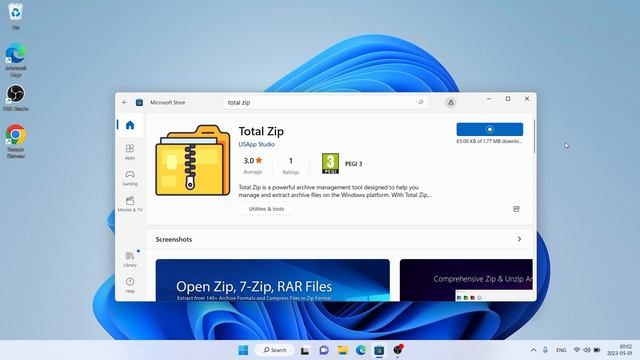Image resolution: width=640 pixels, height=360 pixels.
Task: Stop the download via blue button
Action: (489, 129)
